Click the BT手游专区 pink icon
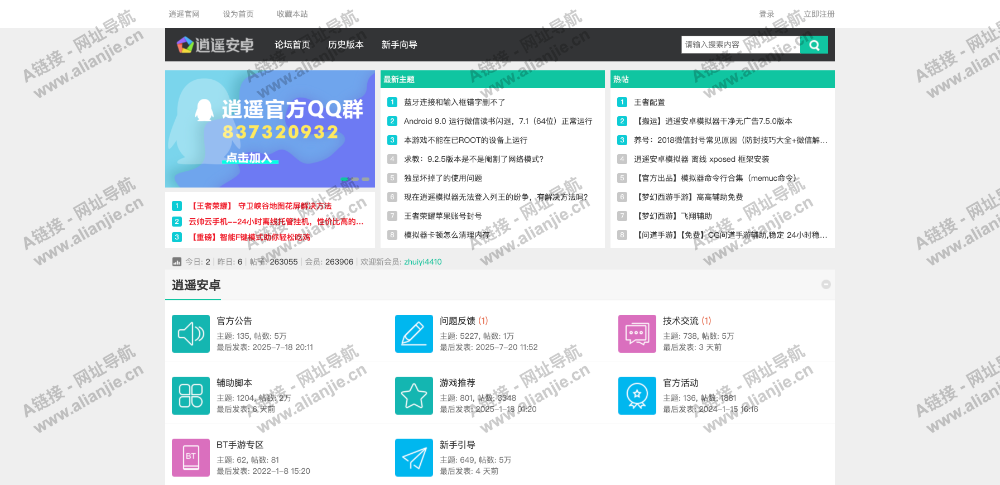 point(190,457)
